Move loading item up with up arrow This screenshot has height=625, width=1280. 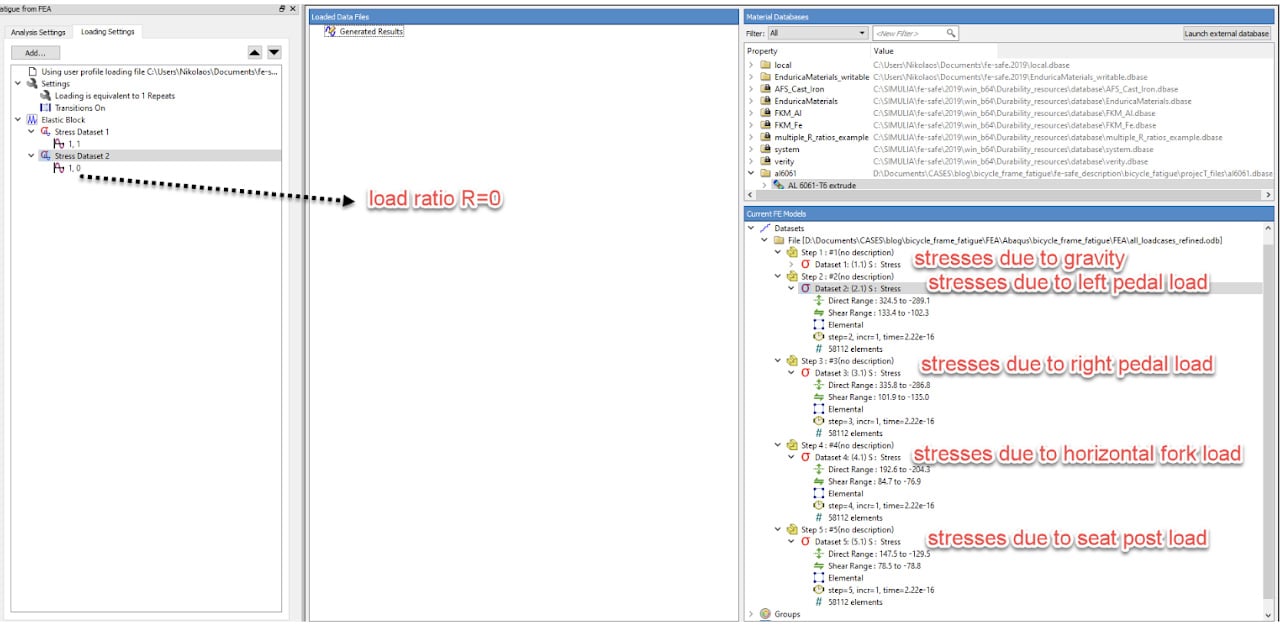coord(254,52)
